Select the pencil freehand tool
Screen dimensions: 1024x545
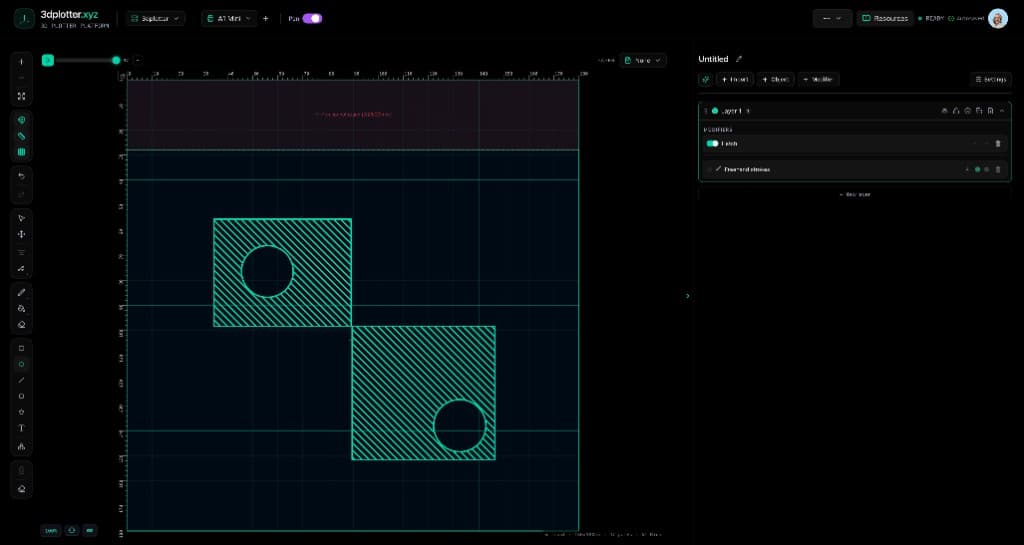pyautogui.click(x=22, y=292)
